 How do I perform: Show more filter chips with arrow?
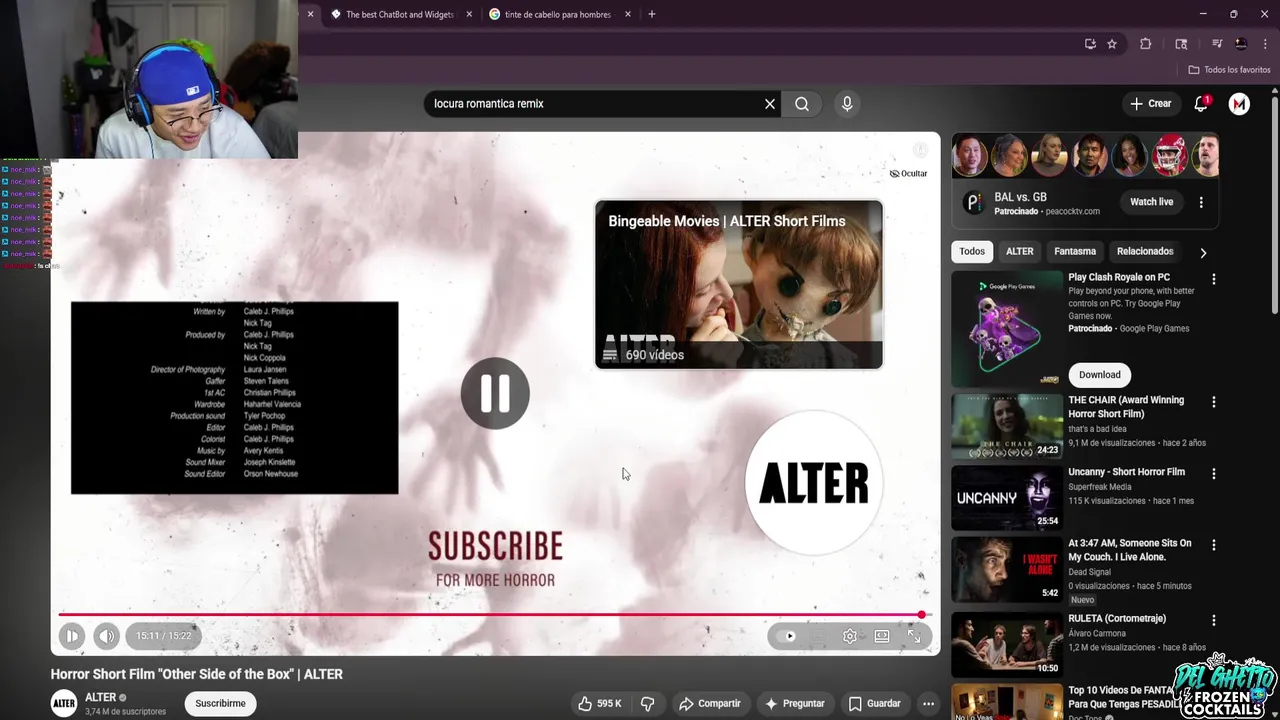(x=1203, y=252)
